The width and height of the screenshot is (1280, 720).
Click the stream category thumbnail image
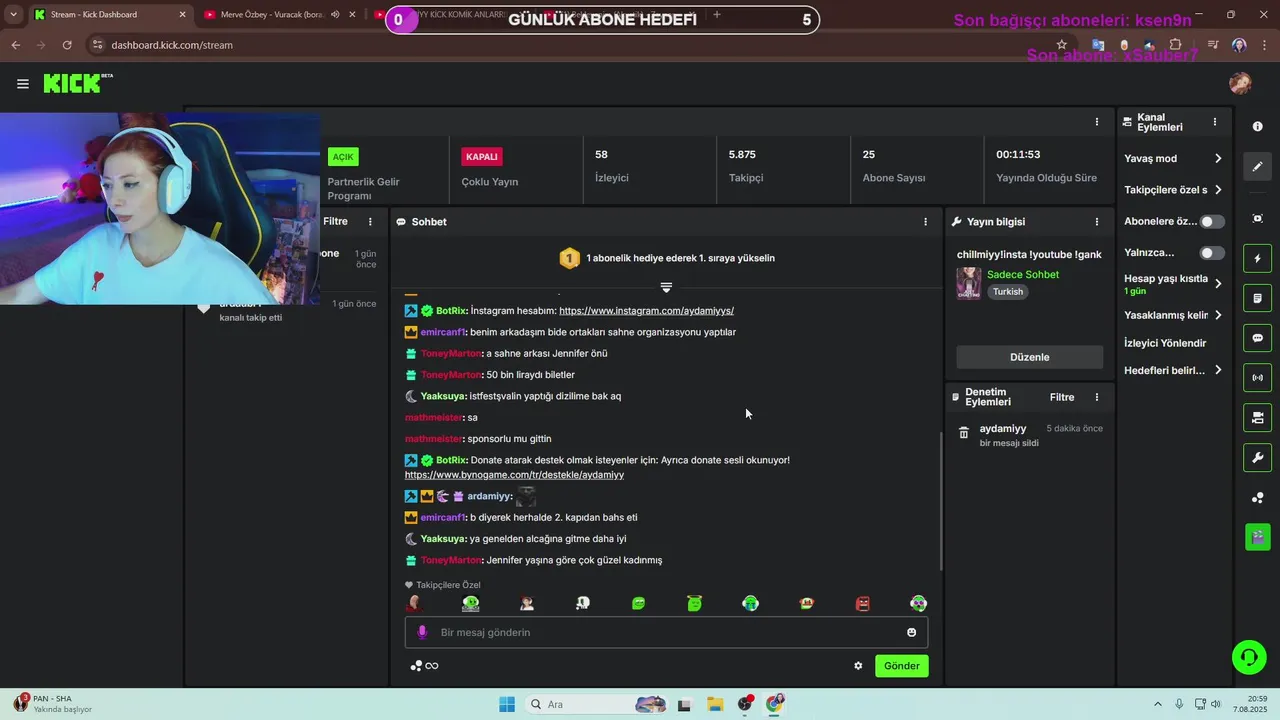coord(968,283)
